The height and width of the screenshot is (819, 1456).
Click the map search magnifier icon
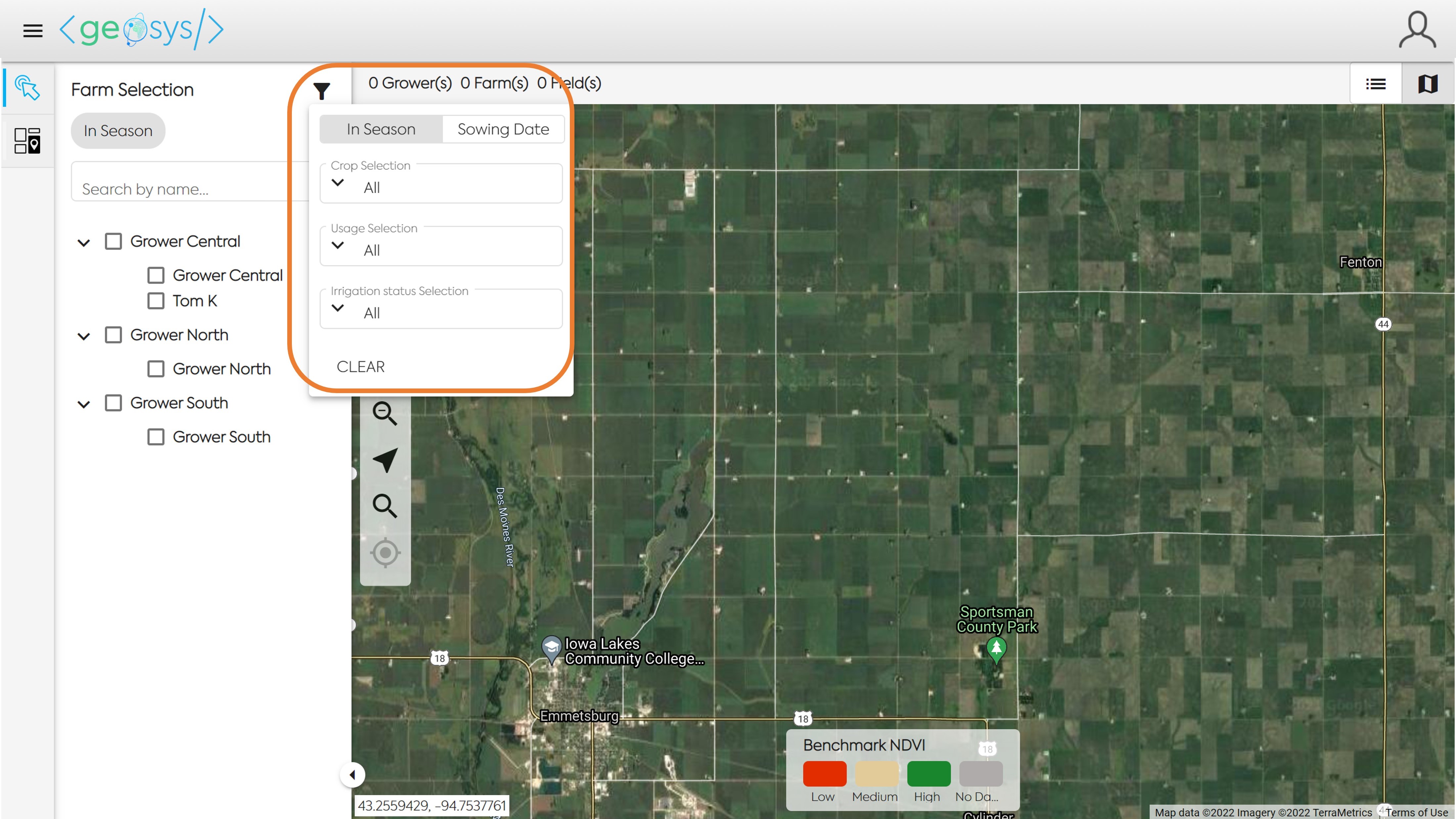click(385, 506)
